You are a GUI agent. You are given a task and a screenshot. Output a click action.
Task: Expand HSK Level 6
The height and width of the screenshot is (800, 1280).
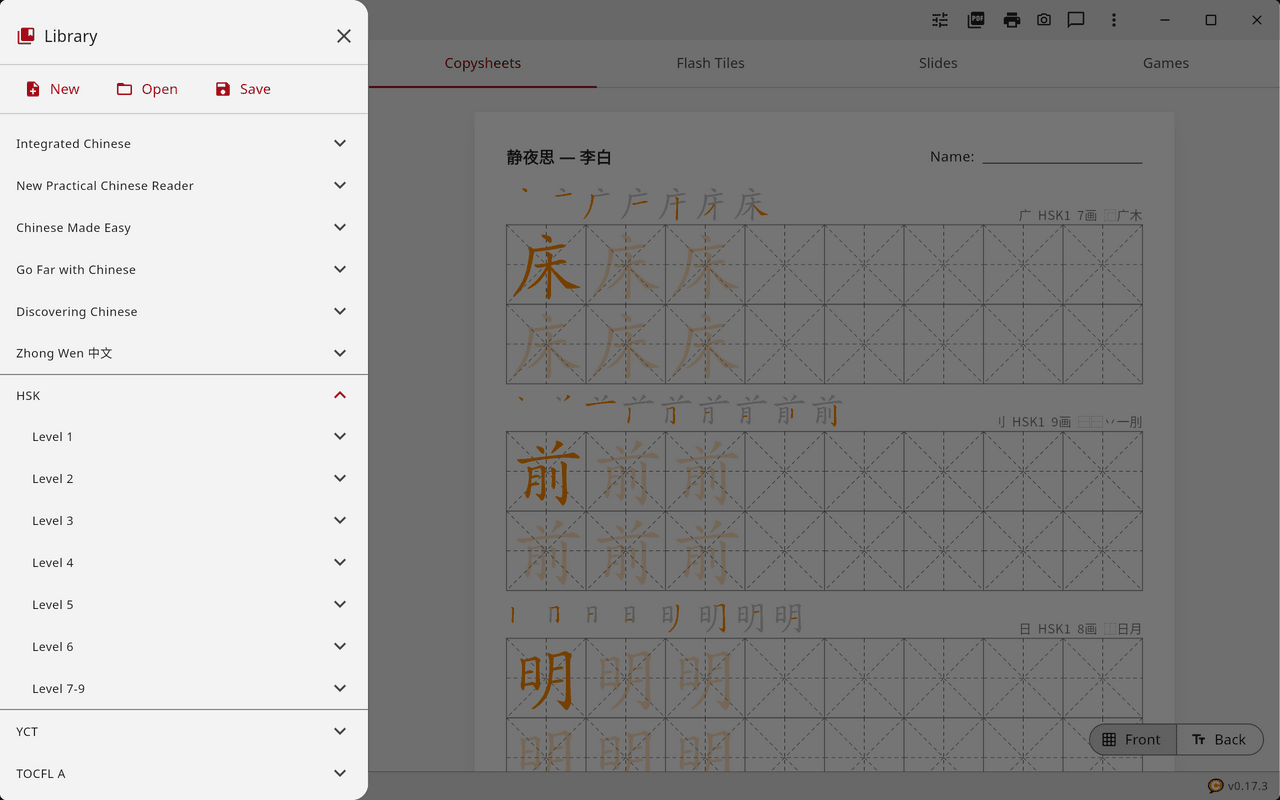click(184, 646)
